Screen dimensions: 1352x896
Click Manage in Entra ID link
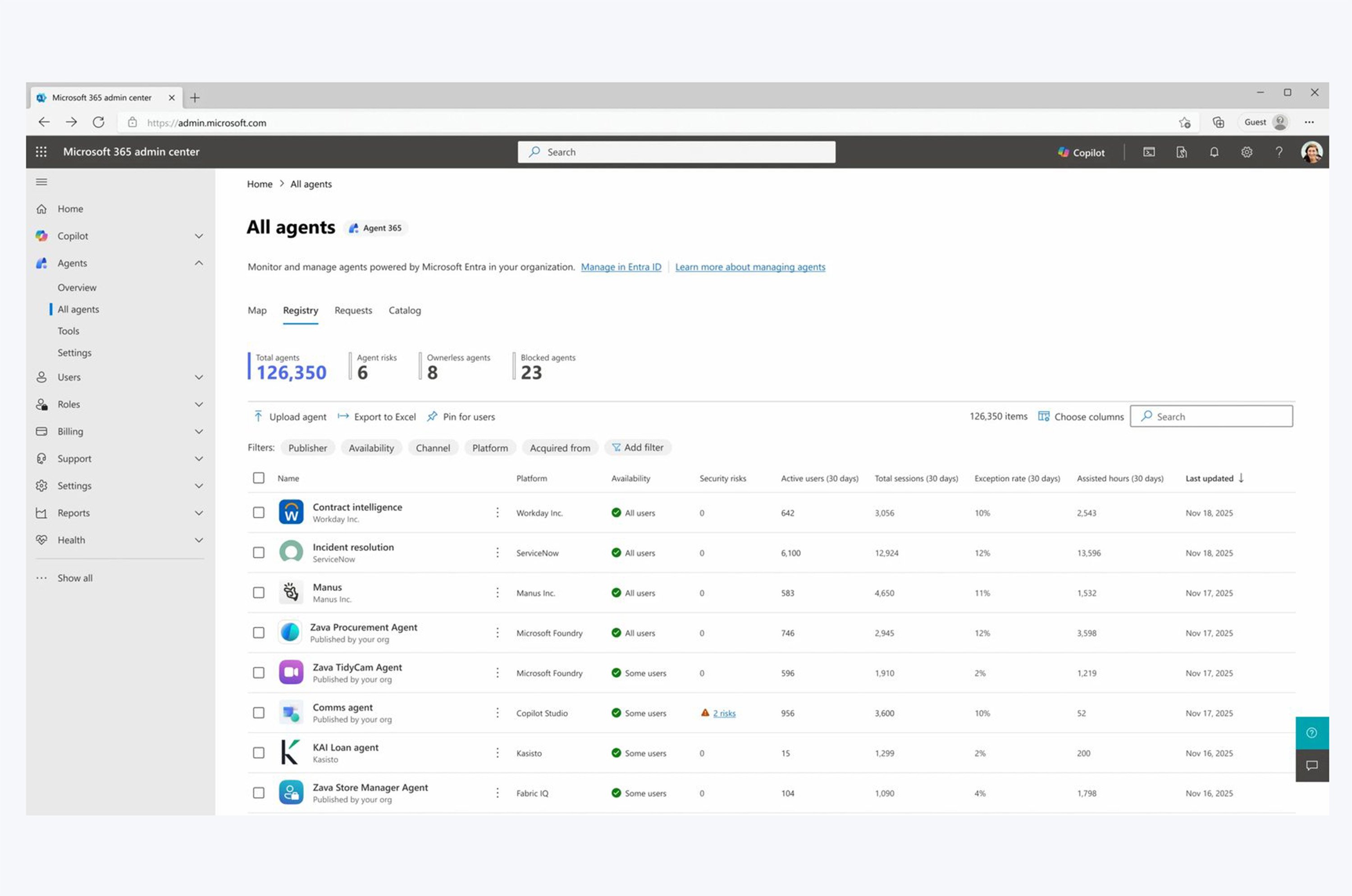click(x=621, y=267)
